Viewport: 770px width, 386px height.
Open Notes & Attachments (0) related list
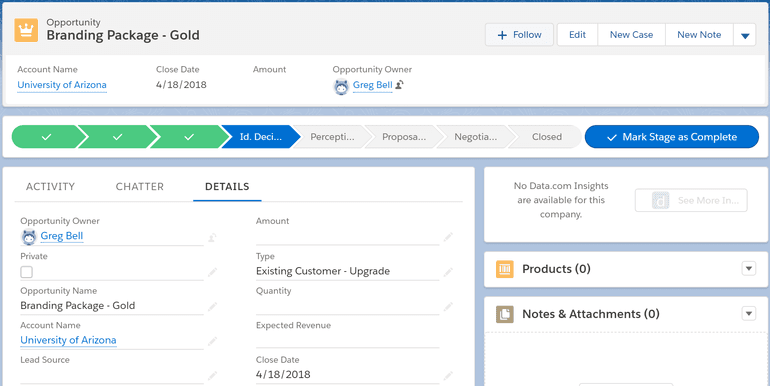[x=591, y=314]
